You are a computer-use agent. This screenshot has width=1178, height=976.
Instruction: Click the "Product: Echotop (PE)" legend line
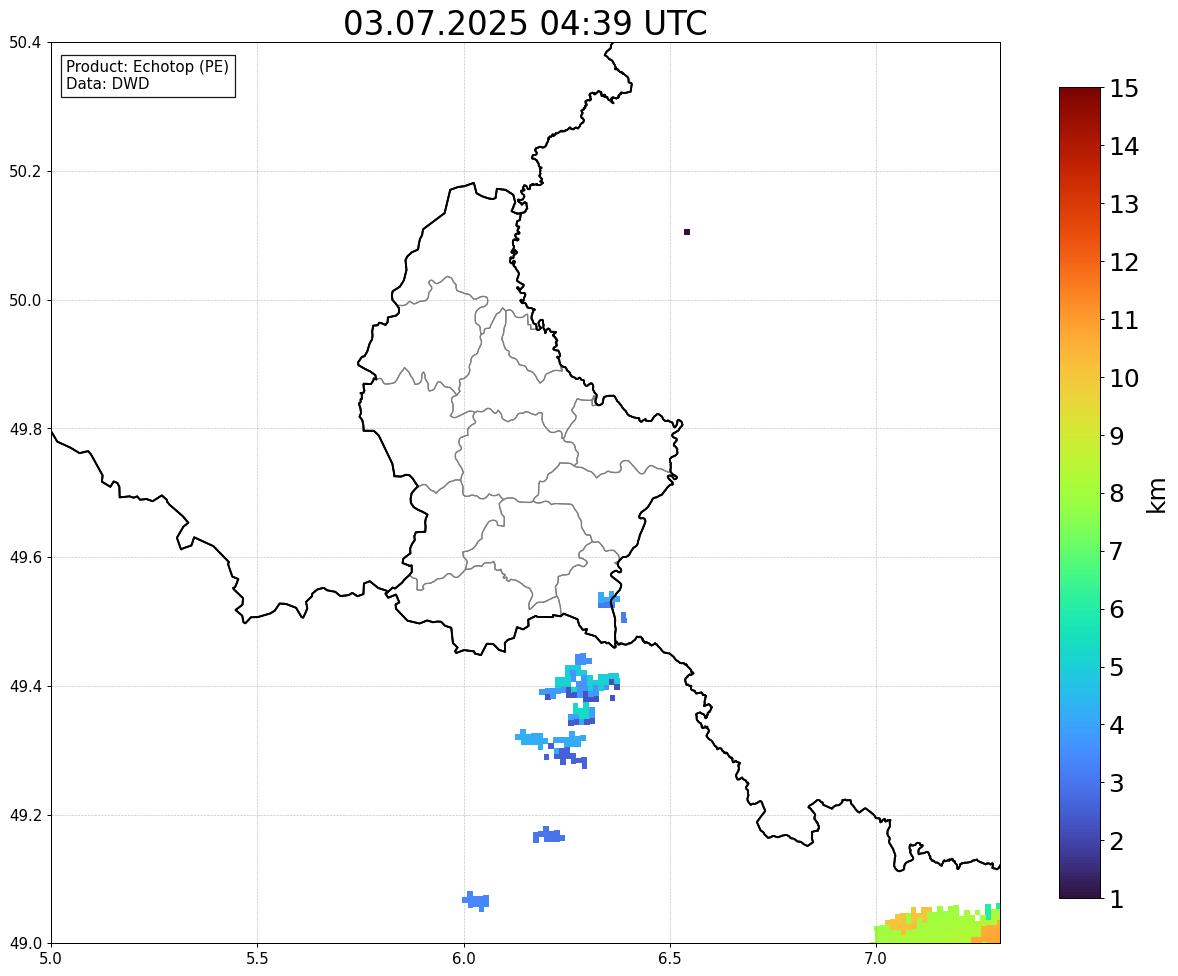(x=147, y=66)
